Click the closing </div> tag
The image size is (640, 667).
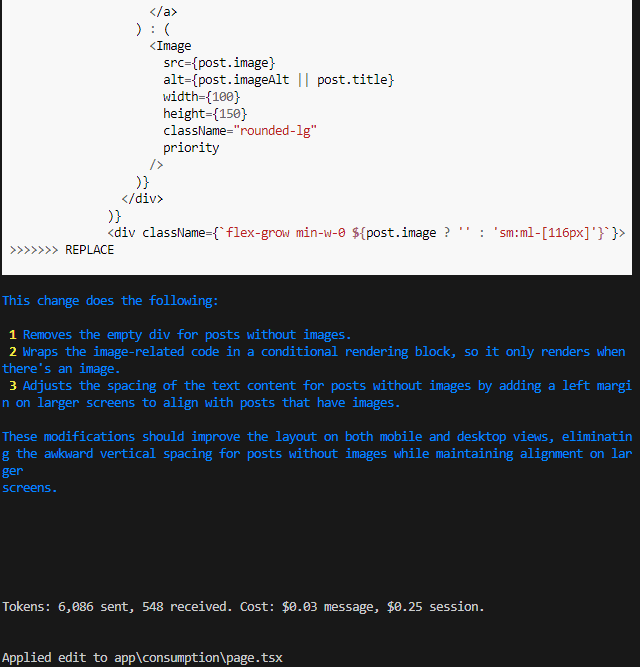pos(142,199)
